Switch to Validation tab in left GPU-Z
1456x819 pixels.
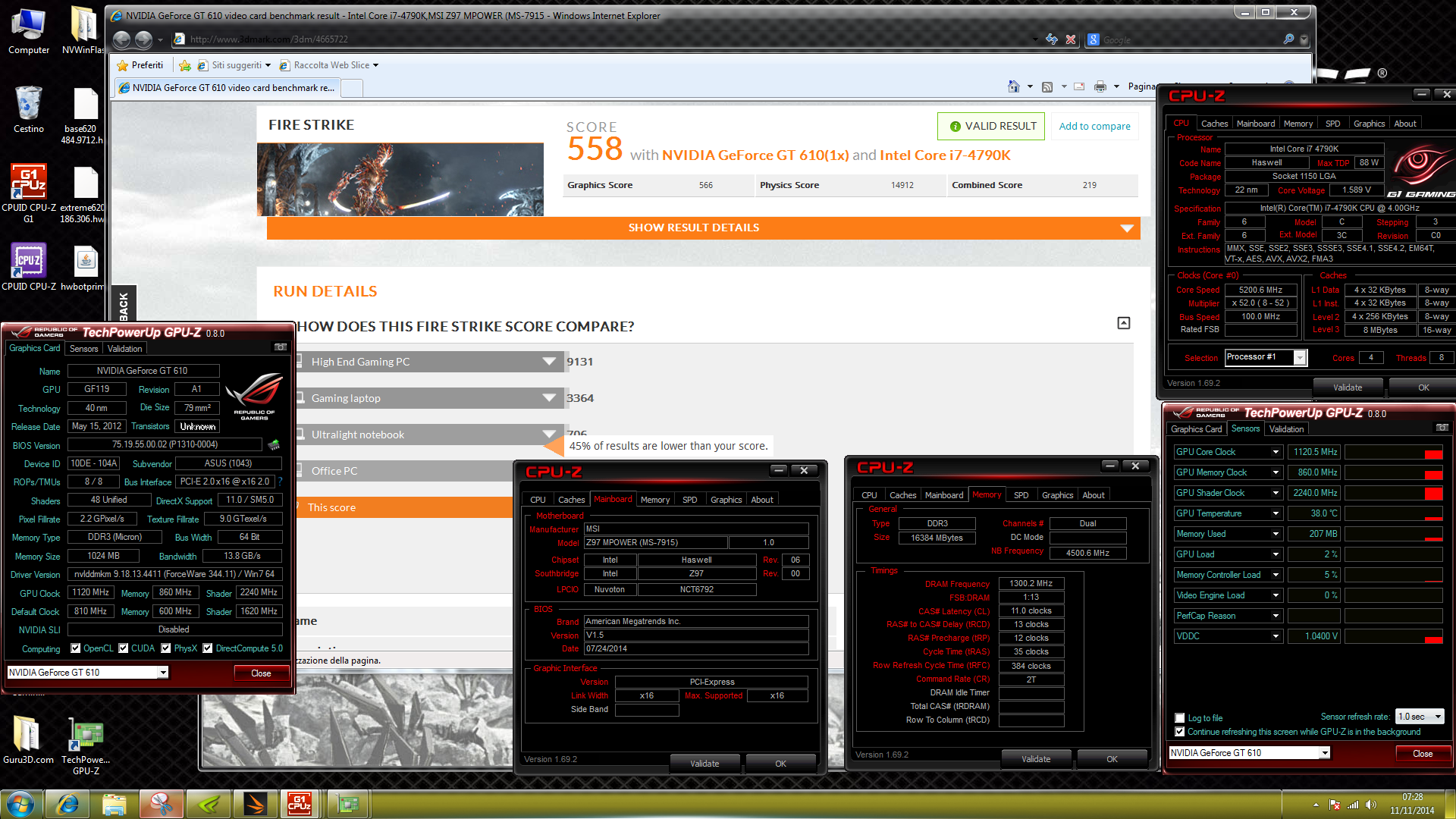124,349
